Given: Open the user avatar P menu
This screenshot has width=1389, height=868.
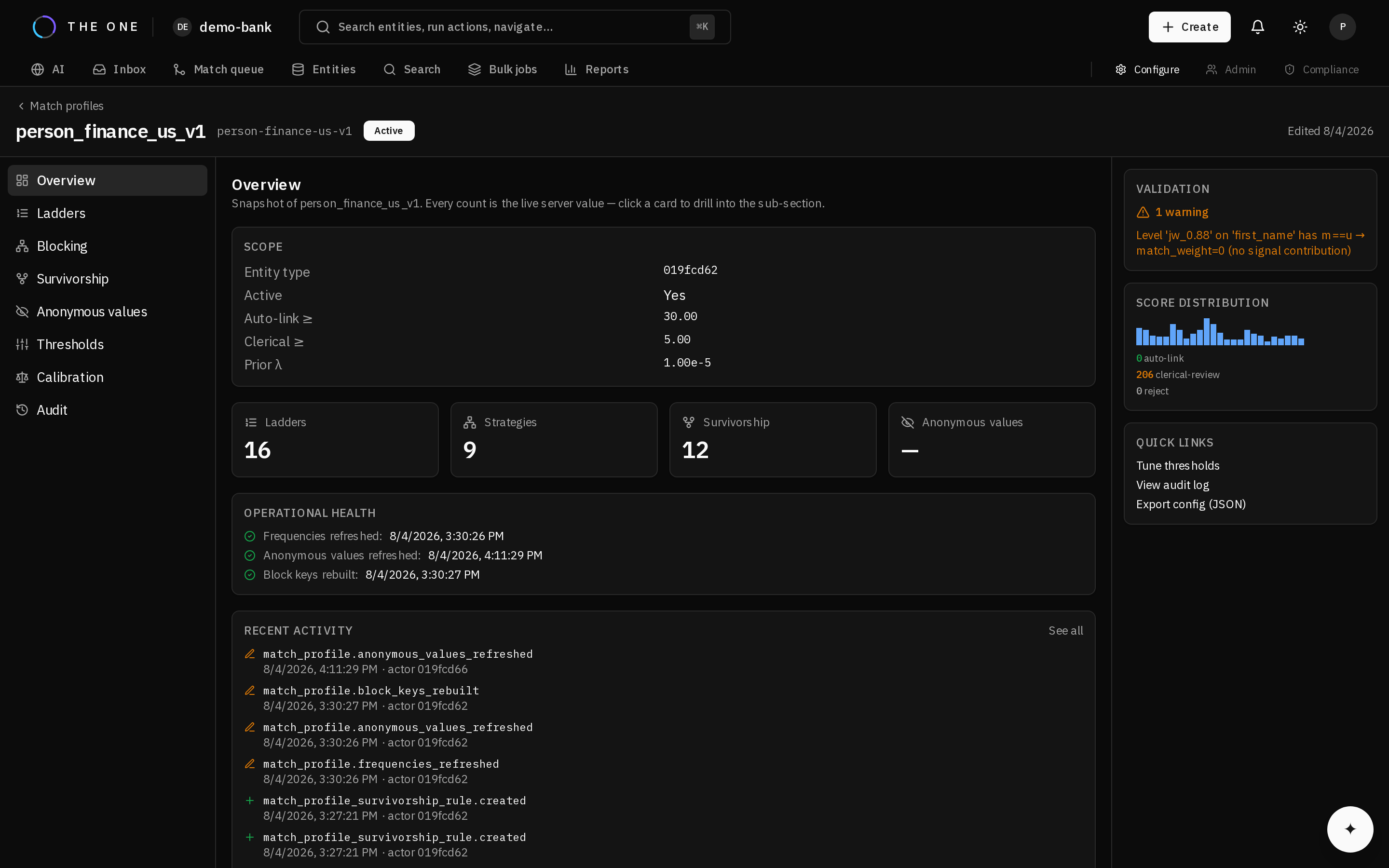Looking at the screenshot, I should click(1343, 27).
